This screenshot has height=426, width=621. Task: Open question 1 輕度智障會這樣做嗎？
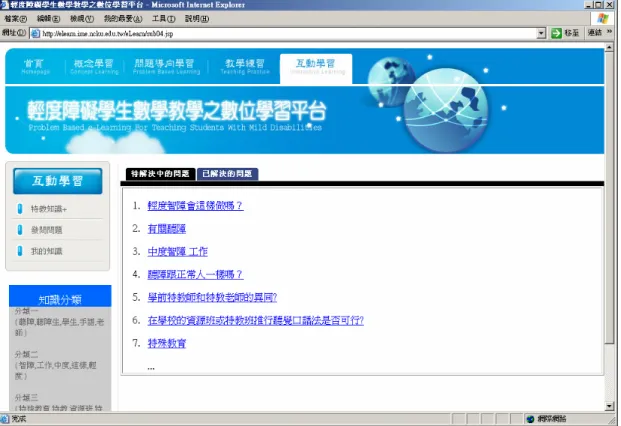click(195, 205)
